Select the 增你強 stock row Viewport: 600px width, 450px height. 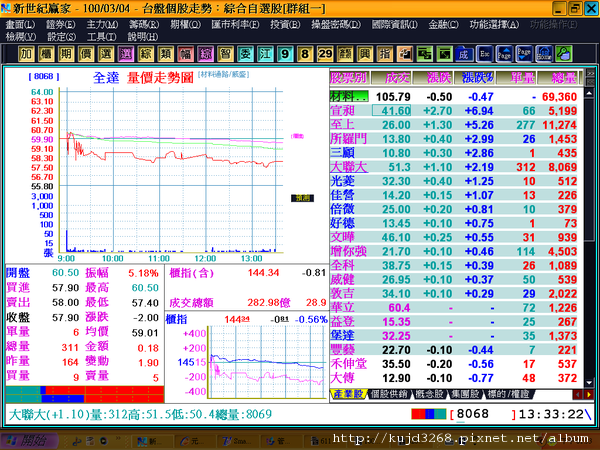[x=454, y=251]
